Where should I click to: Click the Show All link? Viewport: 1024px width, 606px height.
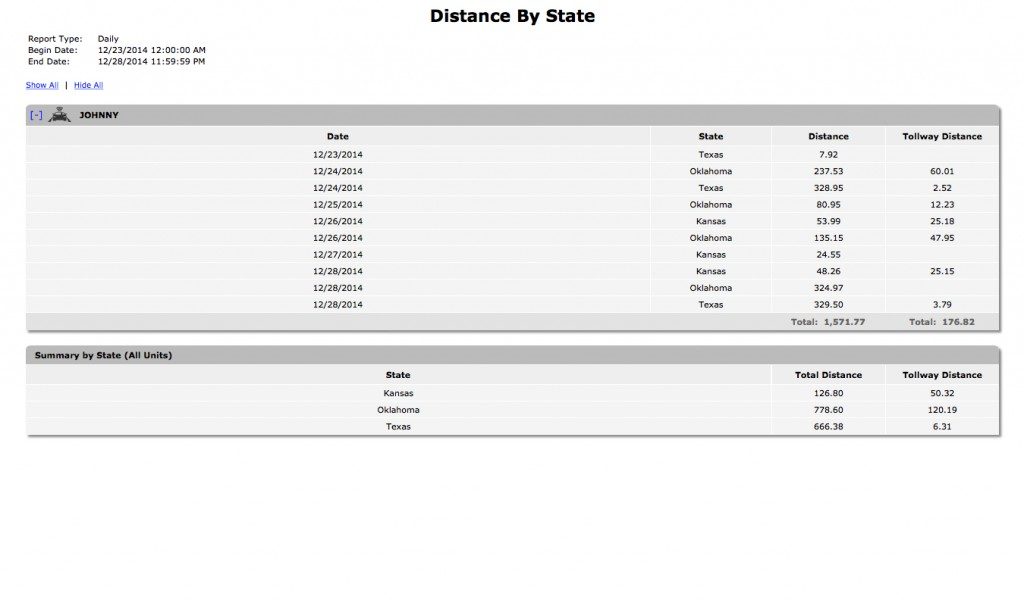pos(41,85)
